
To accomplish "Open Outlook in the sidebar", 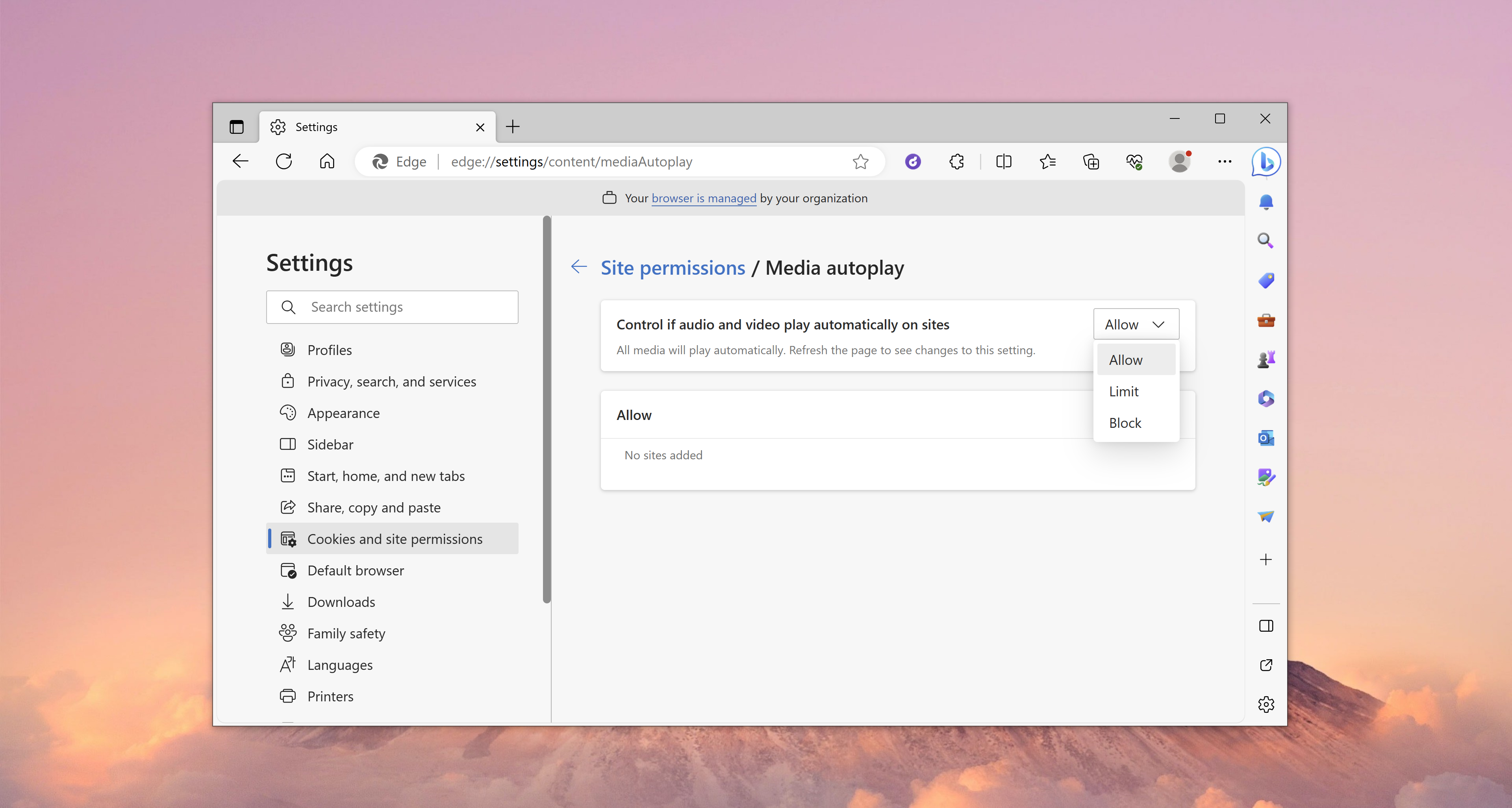I will 1266,438.
